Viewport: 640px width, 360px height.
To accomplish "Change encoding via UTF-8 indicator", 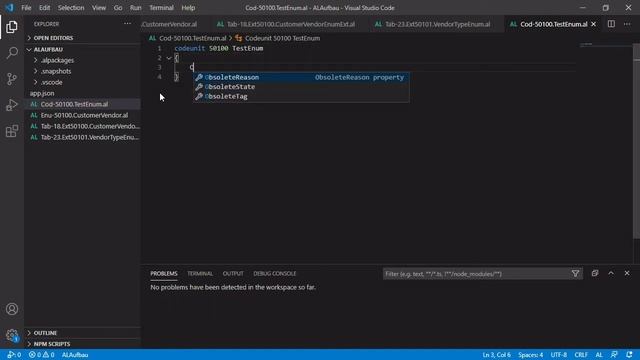I will tap(559, 355).
